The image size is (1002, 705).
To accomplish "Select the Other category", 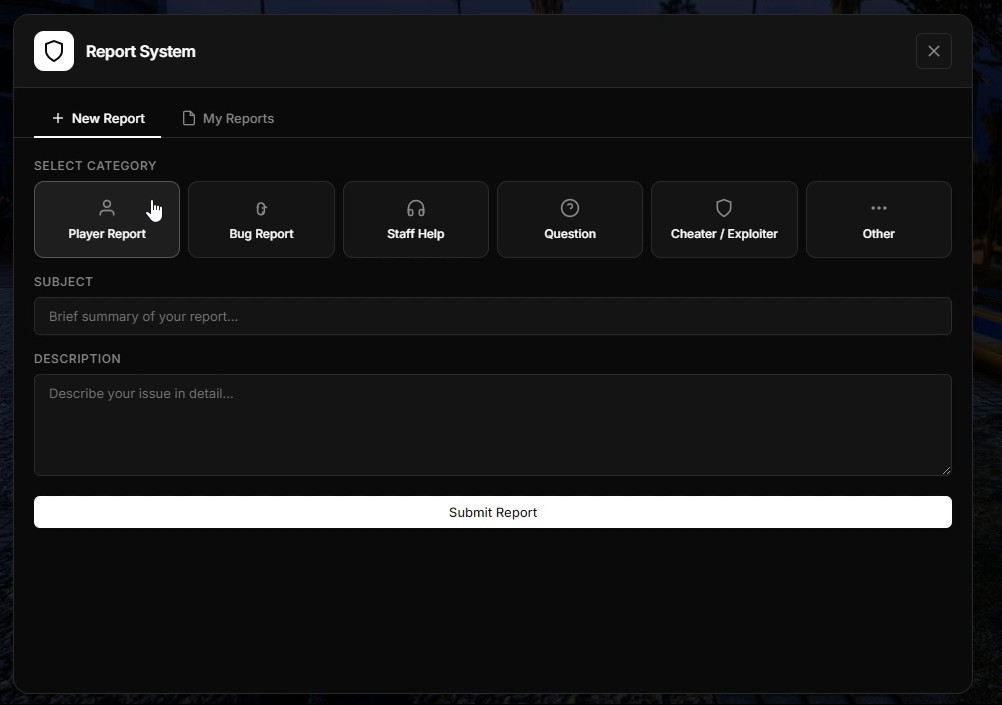I will coord(879,219).
